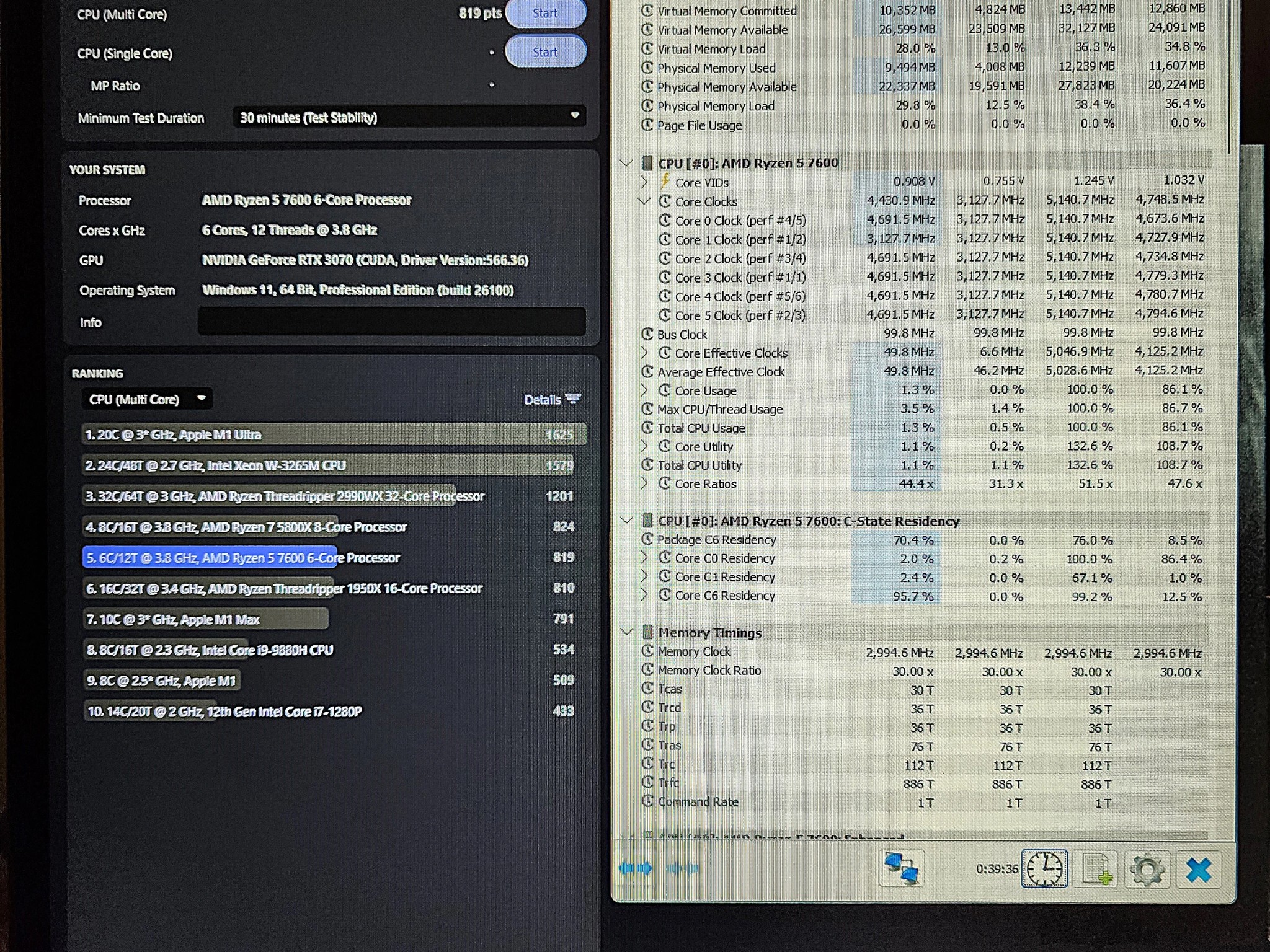Image resolution: width=1270 pixels, height=952 pixels.
Task: Expand the Core Effective Clocks row
Action: click(x=644, y=353)
